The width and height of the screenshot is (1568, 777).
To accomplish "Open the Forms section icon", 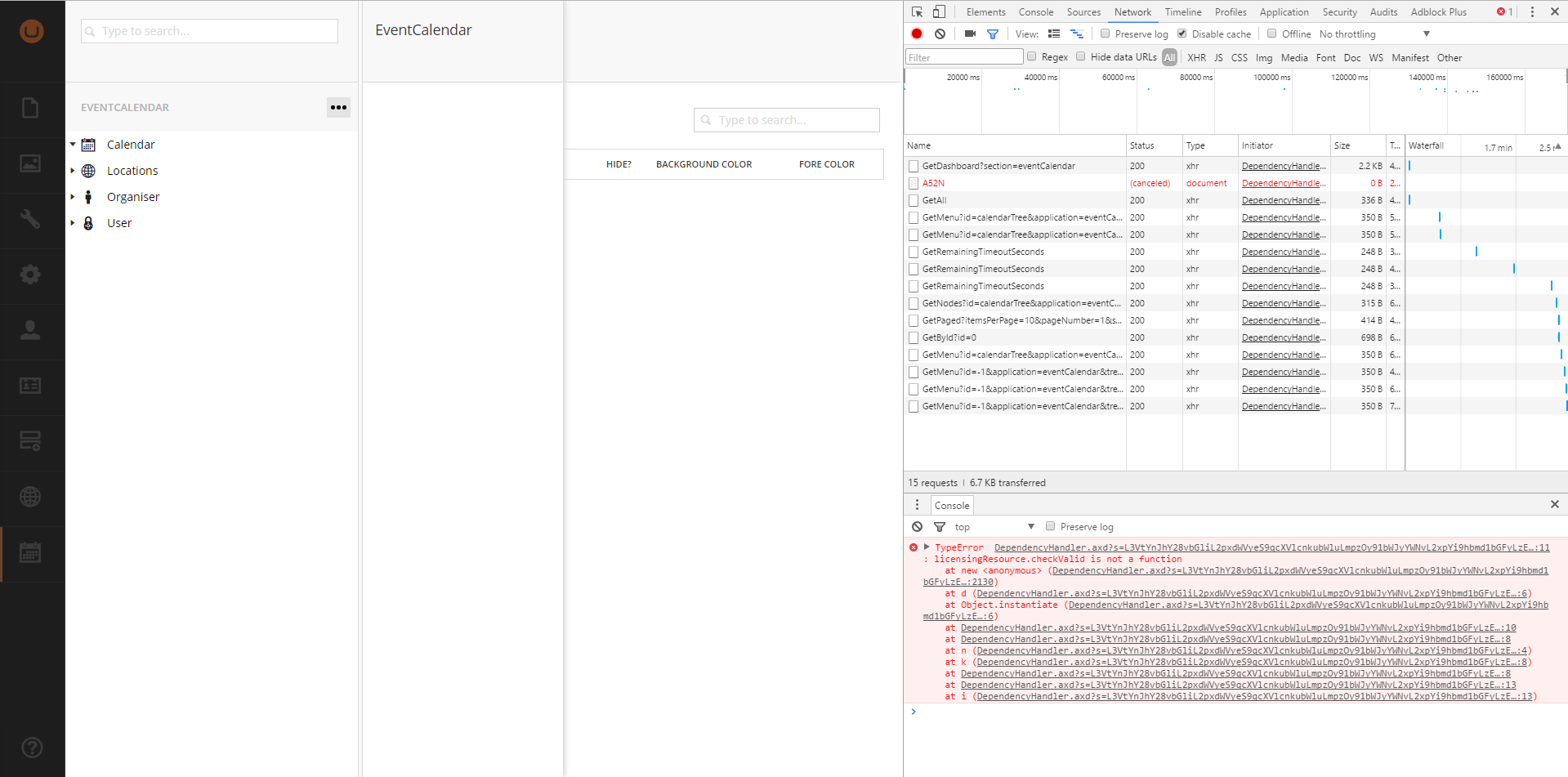I will pyautogui.click(x=30, y=441).
